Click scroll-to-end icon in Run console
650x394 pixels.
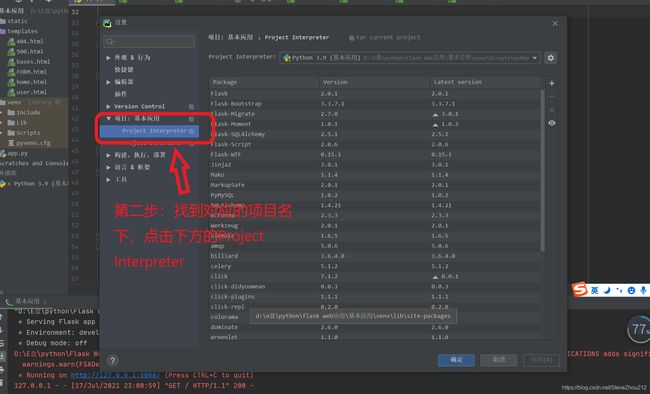(x=2, y=355)
